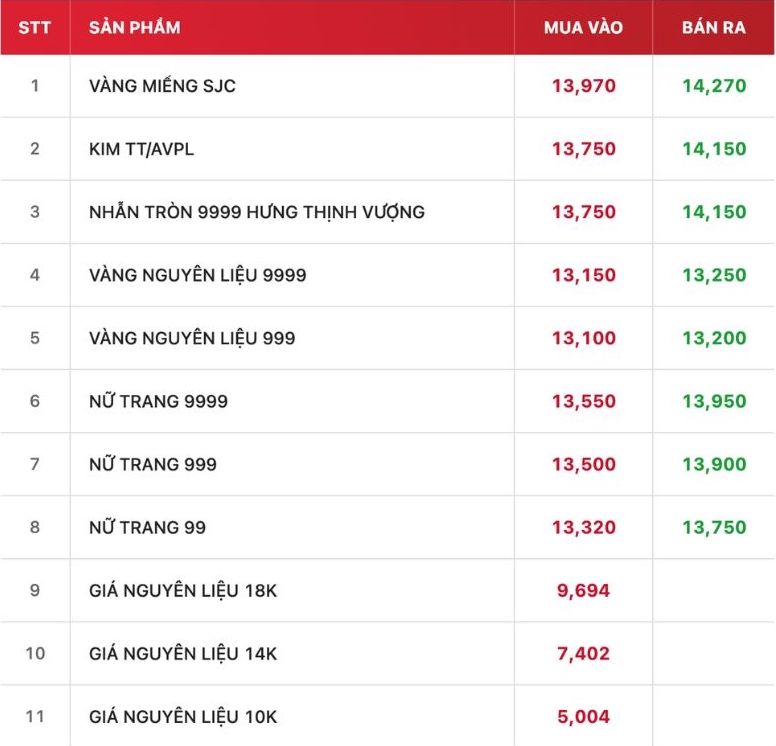Click the MUA VÀO column header
Viewport: 776px width, 746px height.
(x=583, y=27)
